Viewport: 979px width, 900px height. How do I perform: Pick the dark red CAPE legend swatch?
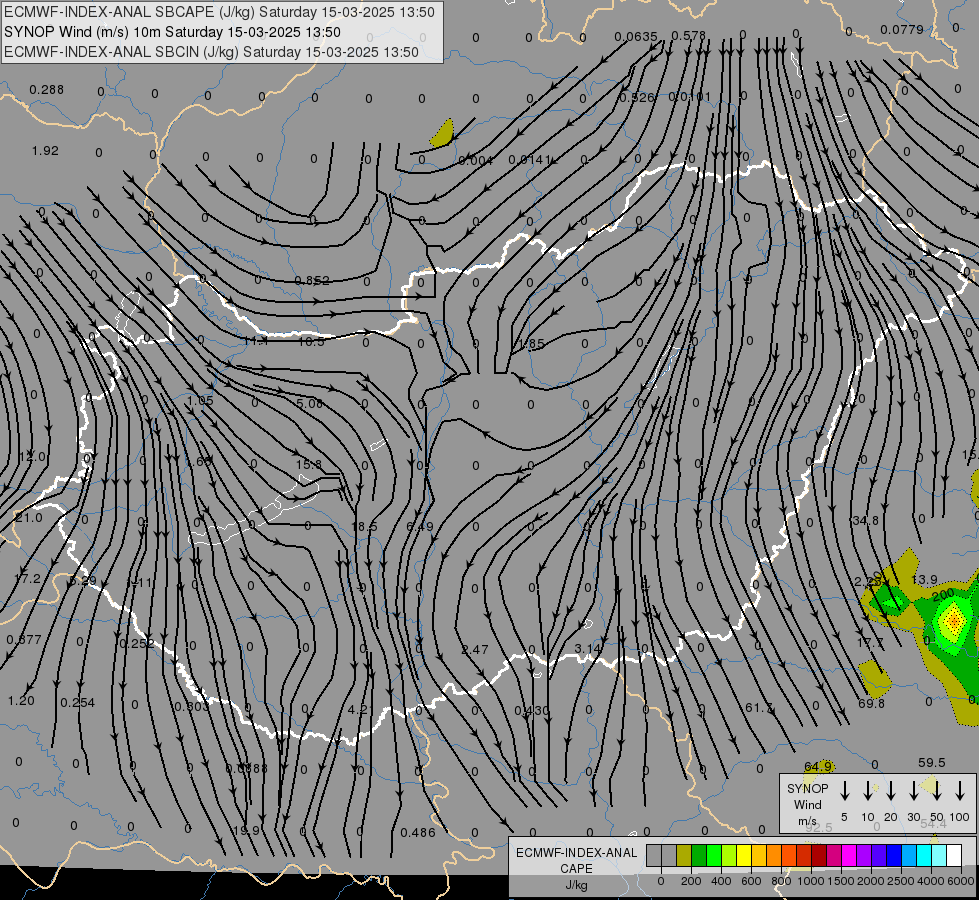click(819, 856)
